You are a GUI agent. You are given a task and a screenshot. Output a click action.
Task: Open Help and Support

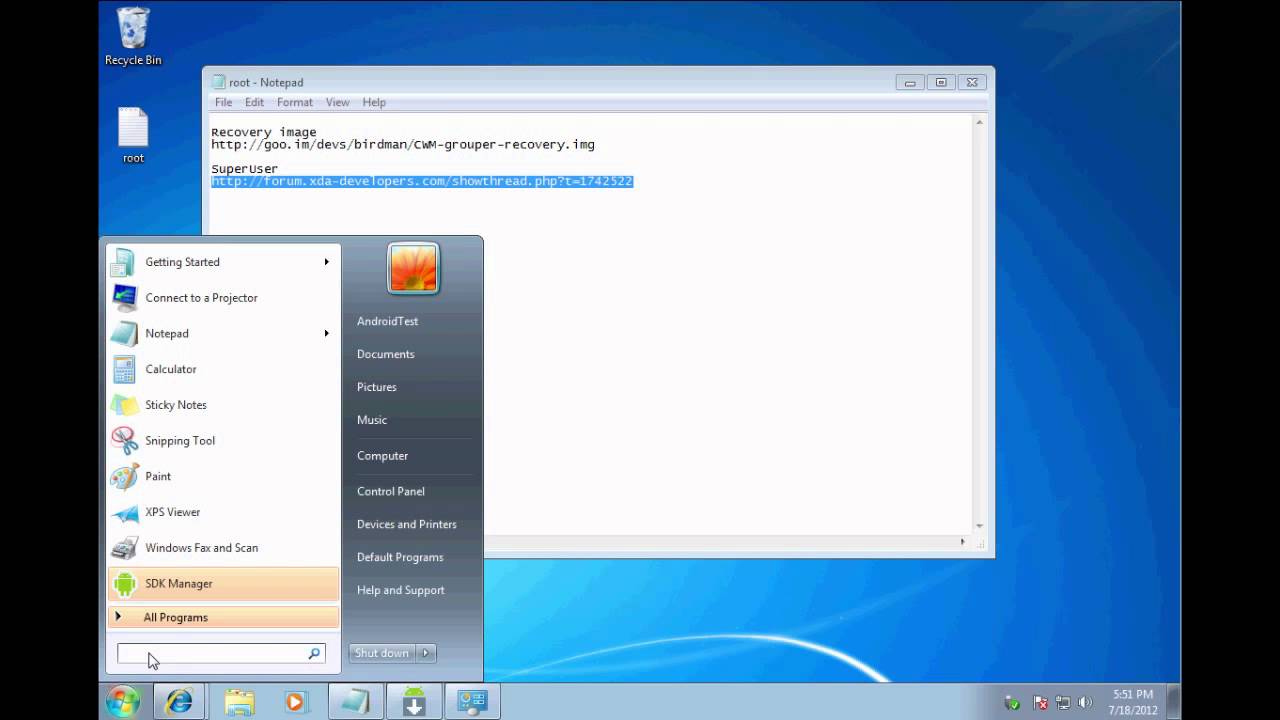tap(400, 590)
